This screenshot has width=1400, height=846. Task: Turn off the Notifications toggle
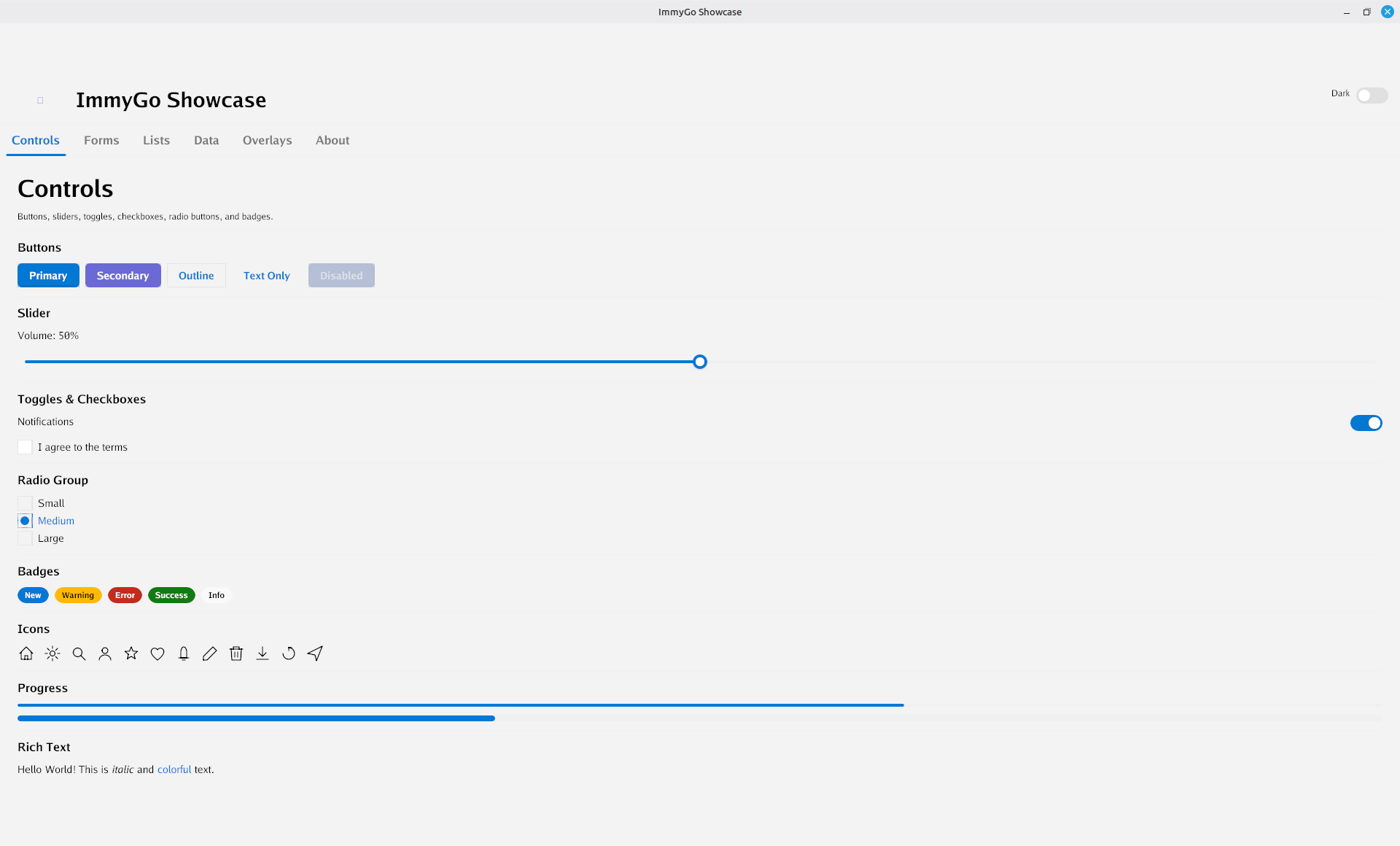[x=1366, y=423]
